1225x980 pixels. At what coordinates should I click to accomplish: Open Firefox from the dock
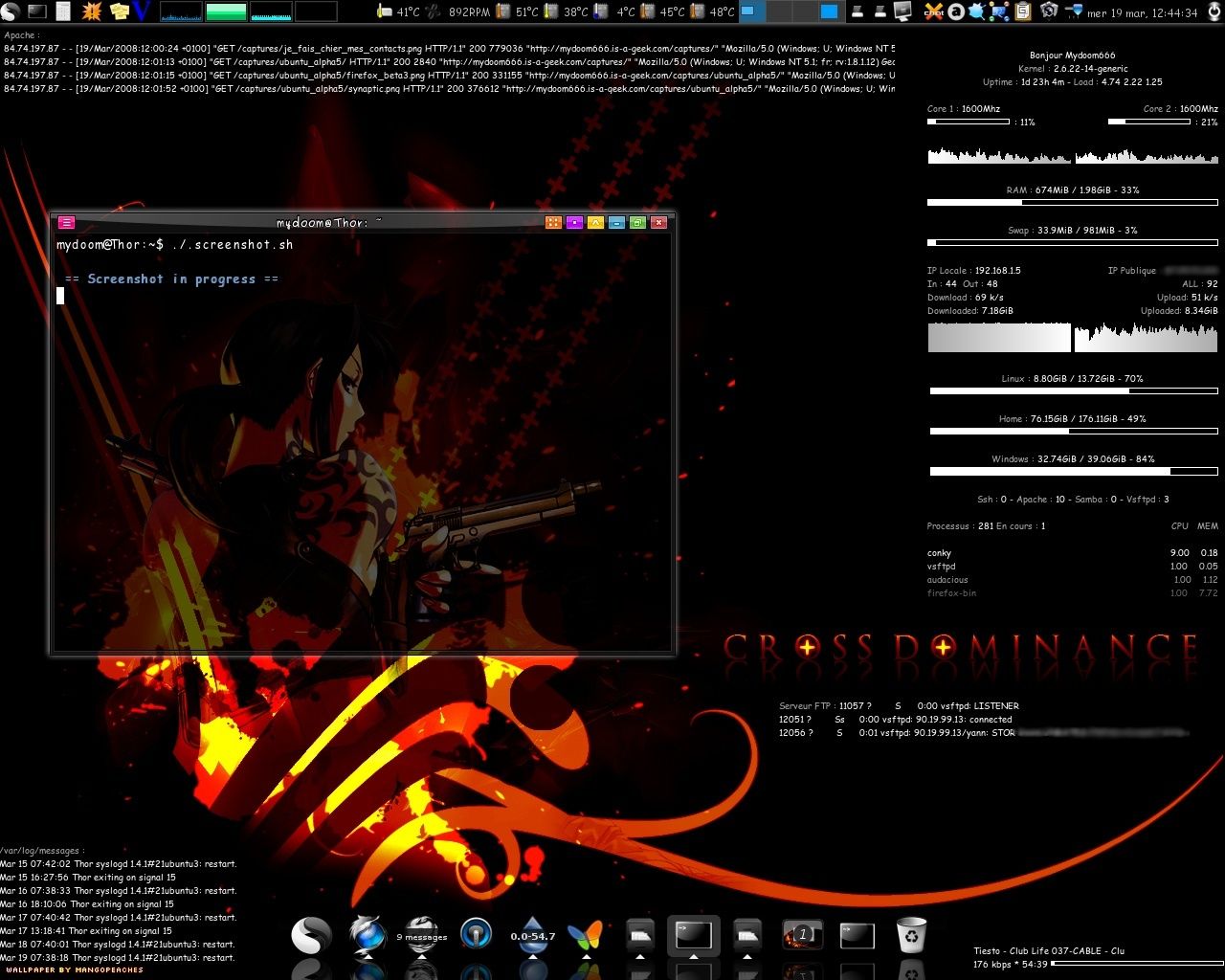point(367,935)
